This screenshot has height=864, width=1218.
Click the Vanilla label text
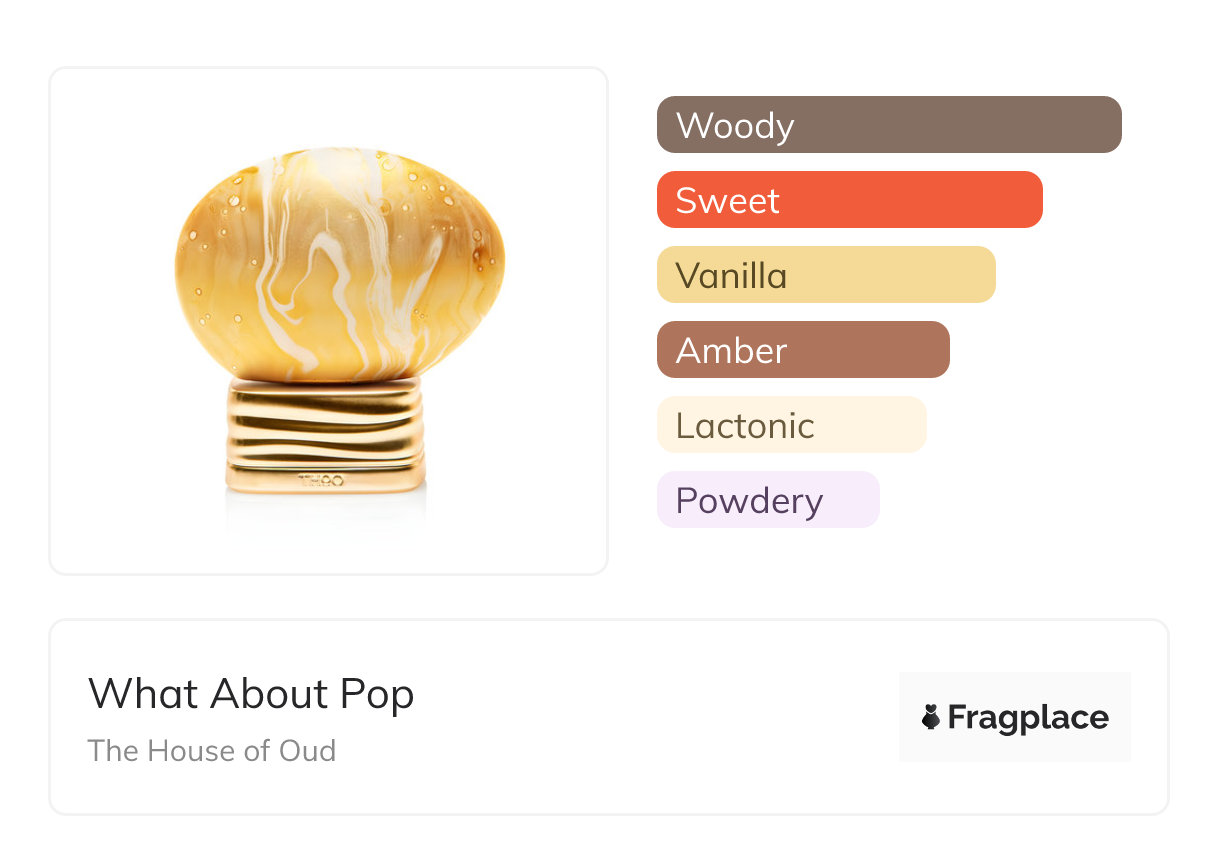click(x=731, y=276)
